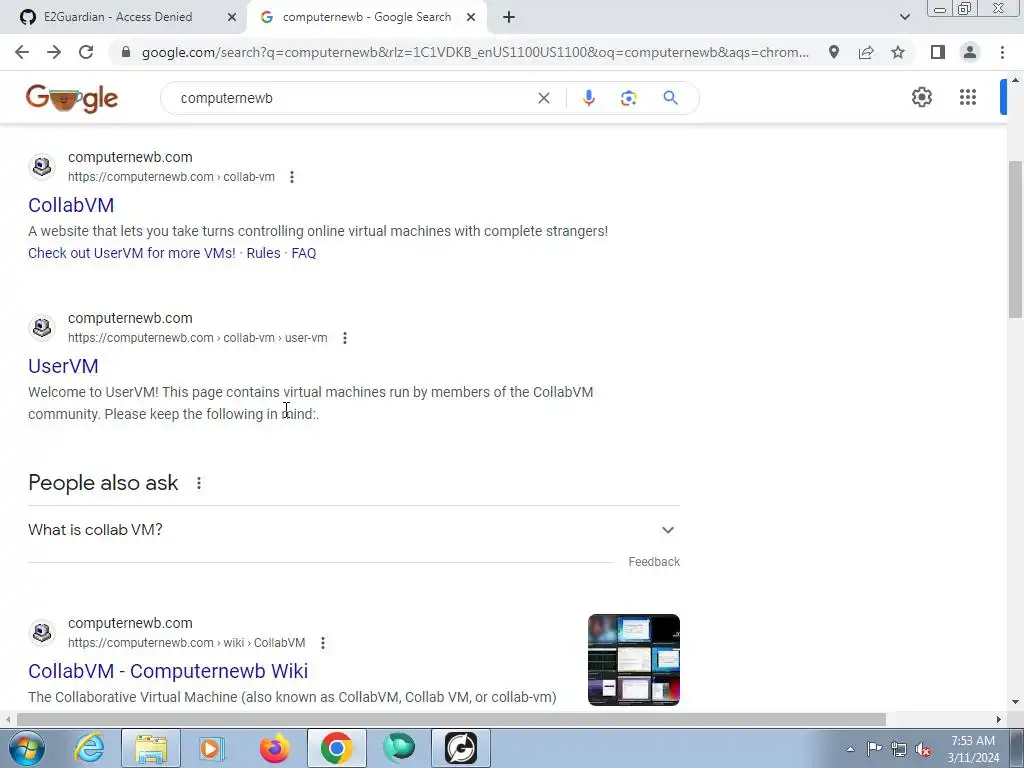This screenshot has width=1024, height=768.
Task: Open Google quick settings gear
Action: 921,97
